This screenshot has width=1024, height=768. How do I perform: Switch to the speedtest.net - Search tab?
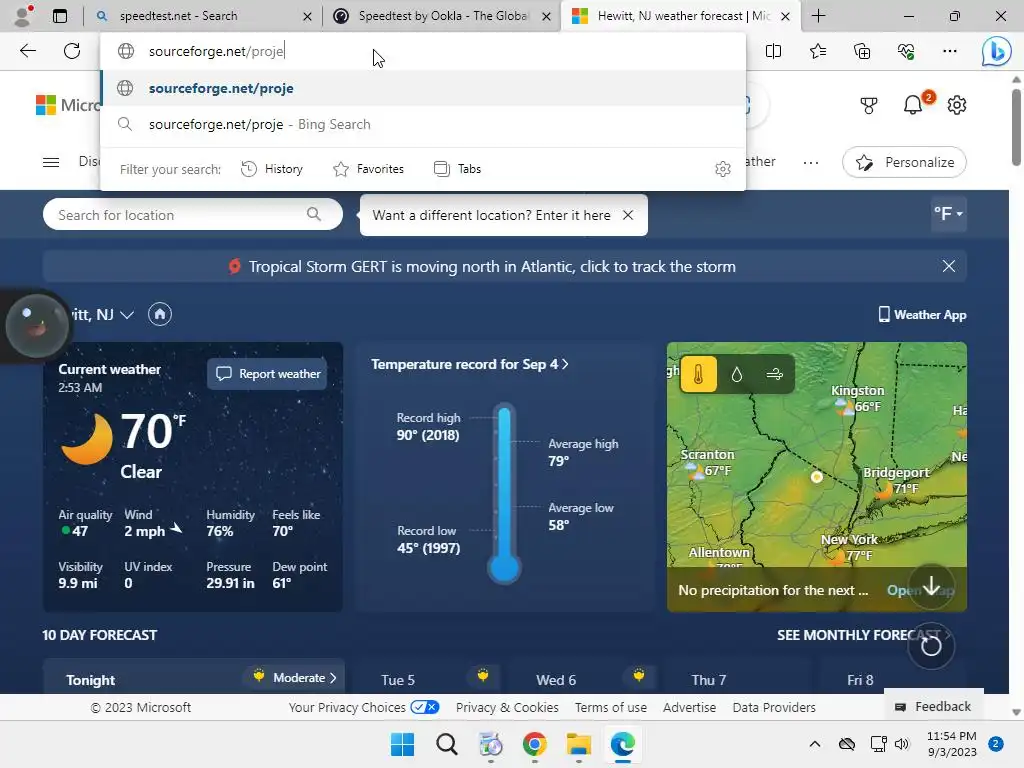(x=203, y=16)
